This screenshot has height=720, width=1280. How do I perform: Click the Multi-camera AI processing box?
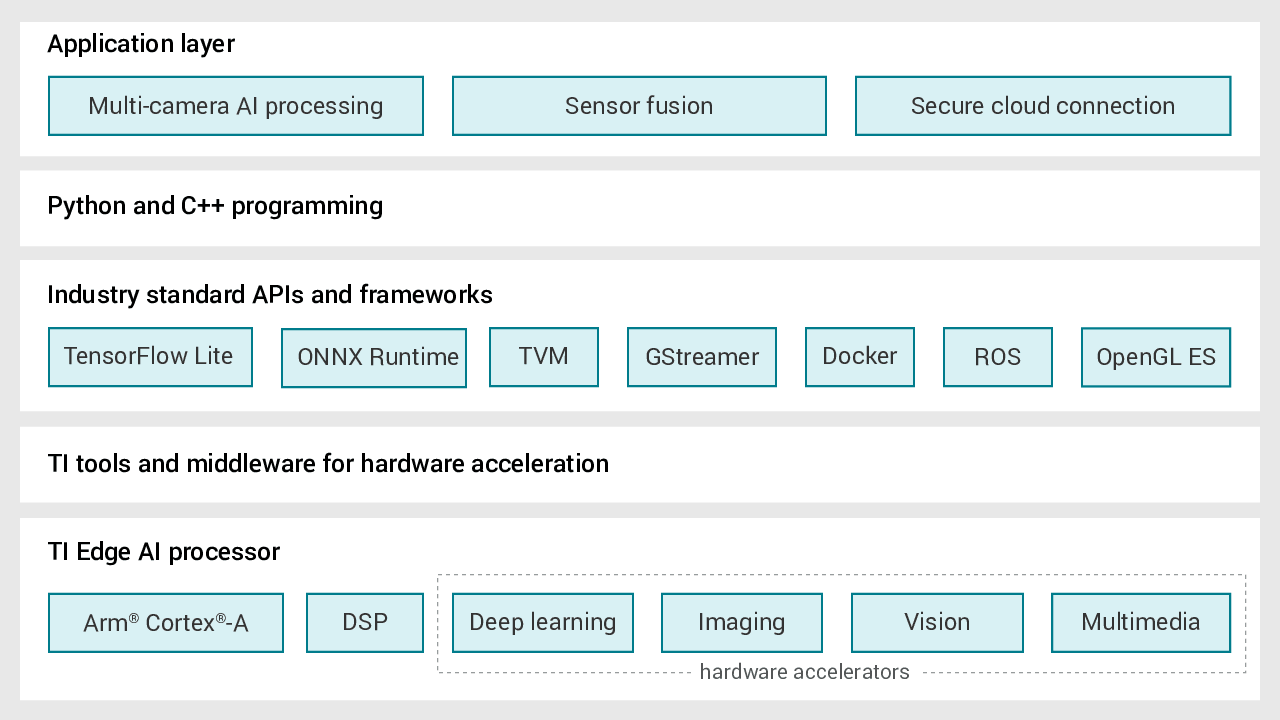tap(236, 106)
